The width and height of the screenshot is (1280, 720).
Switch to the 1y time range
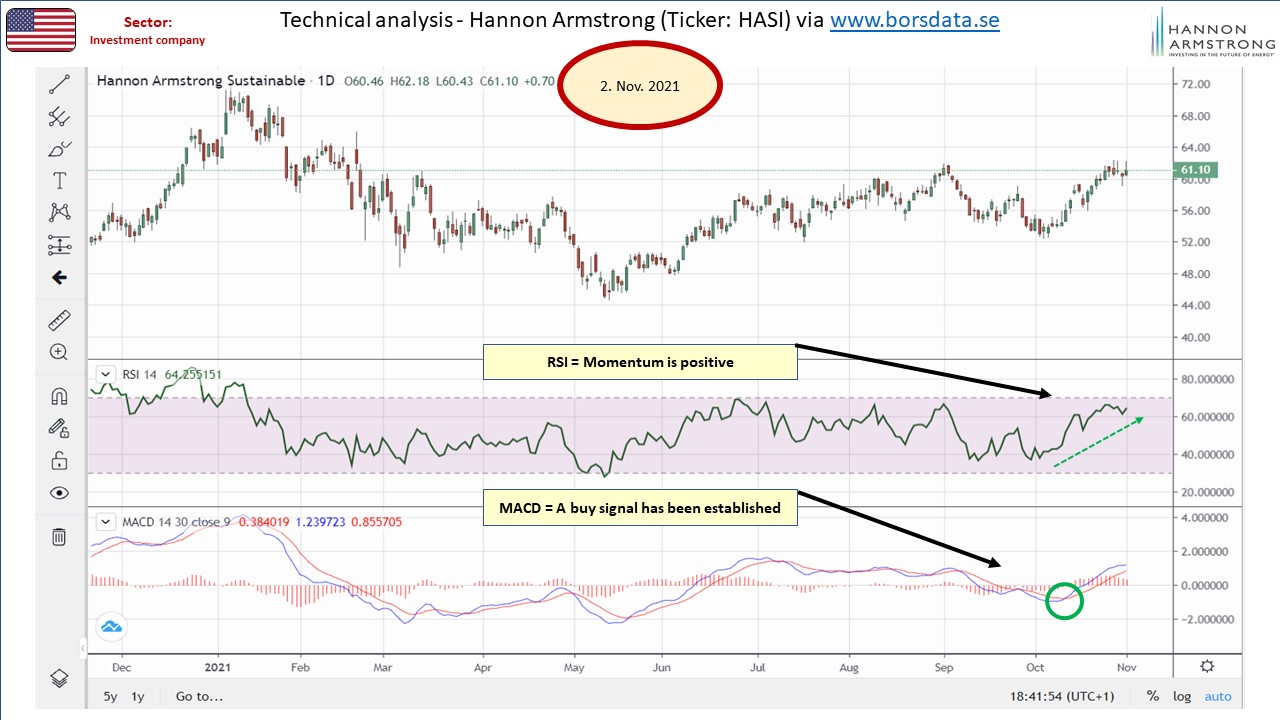pos(138,696)
